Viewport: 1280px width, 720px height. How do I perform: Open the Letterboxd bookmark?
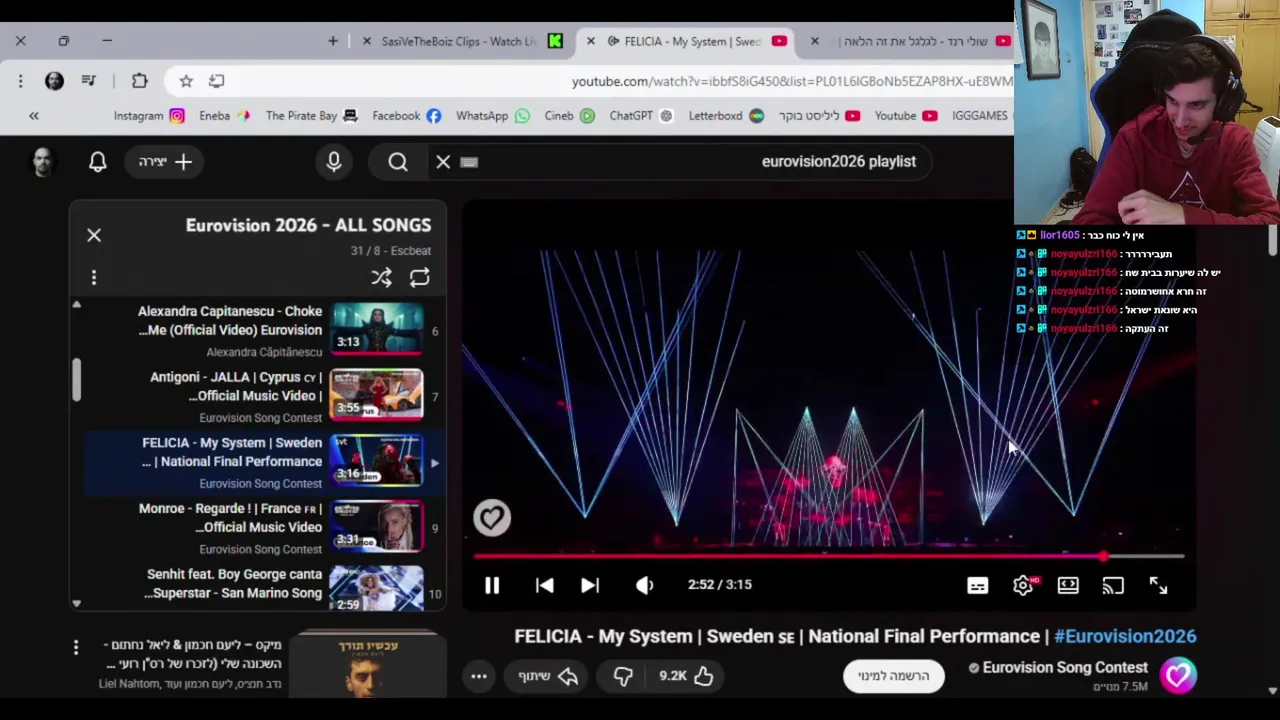click(x=726, y=116)
